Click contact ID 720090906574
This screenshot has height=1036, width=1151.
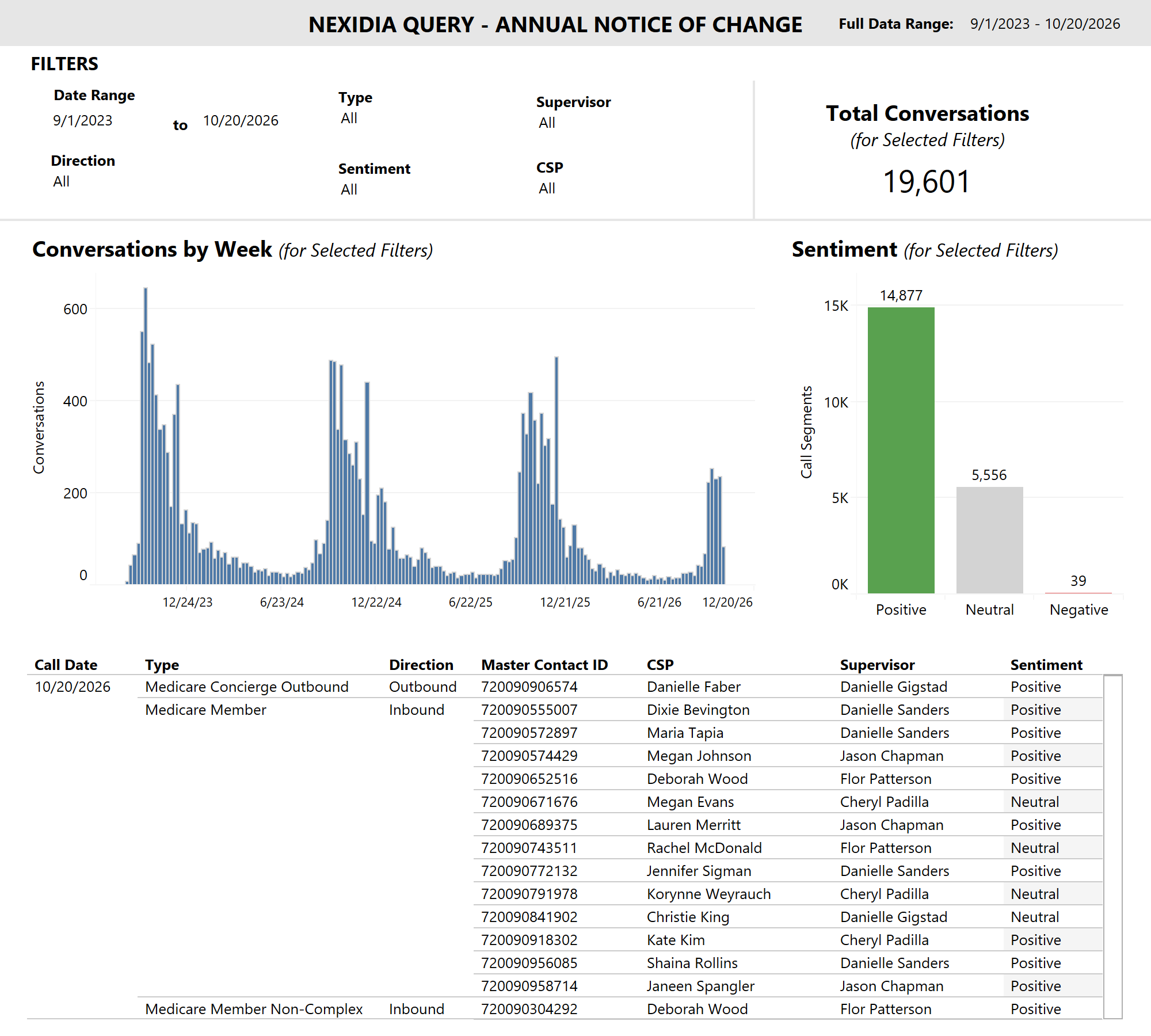click(x=529, y=687)
